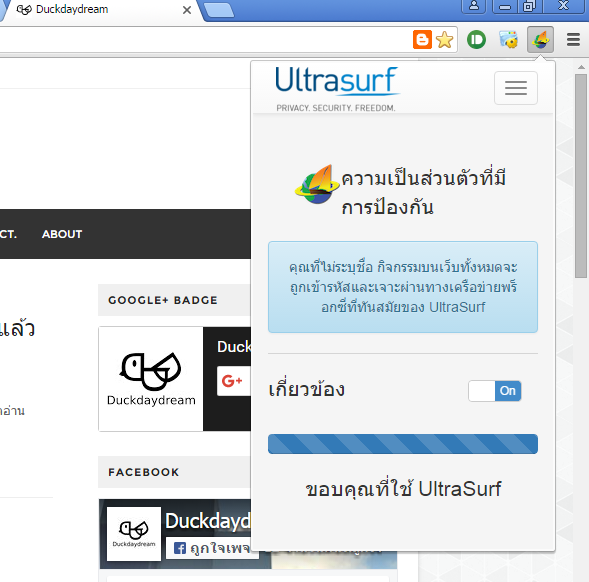Click the Ultrasurf extension toolbar button
Image resolution: width=589 pixels, height=582 pixels.
540,39
